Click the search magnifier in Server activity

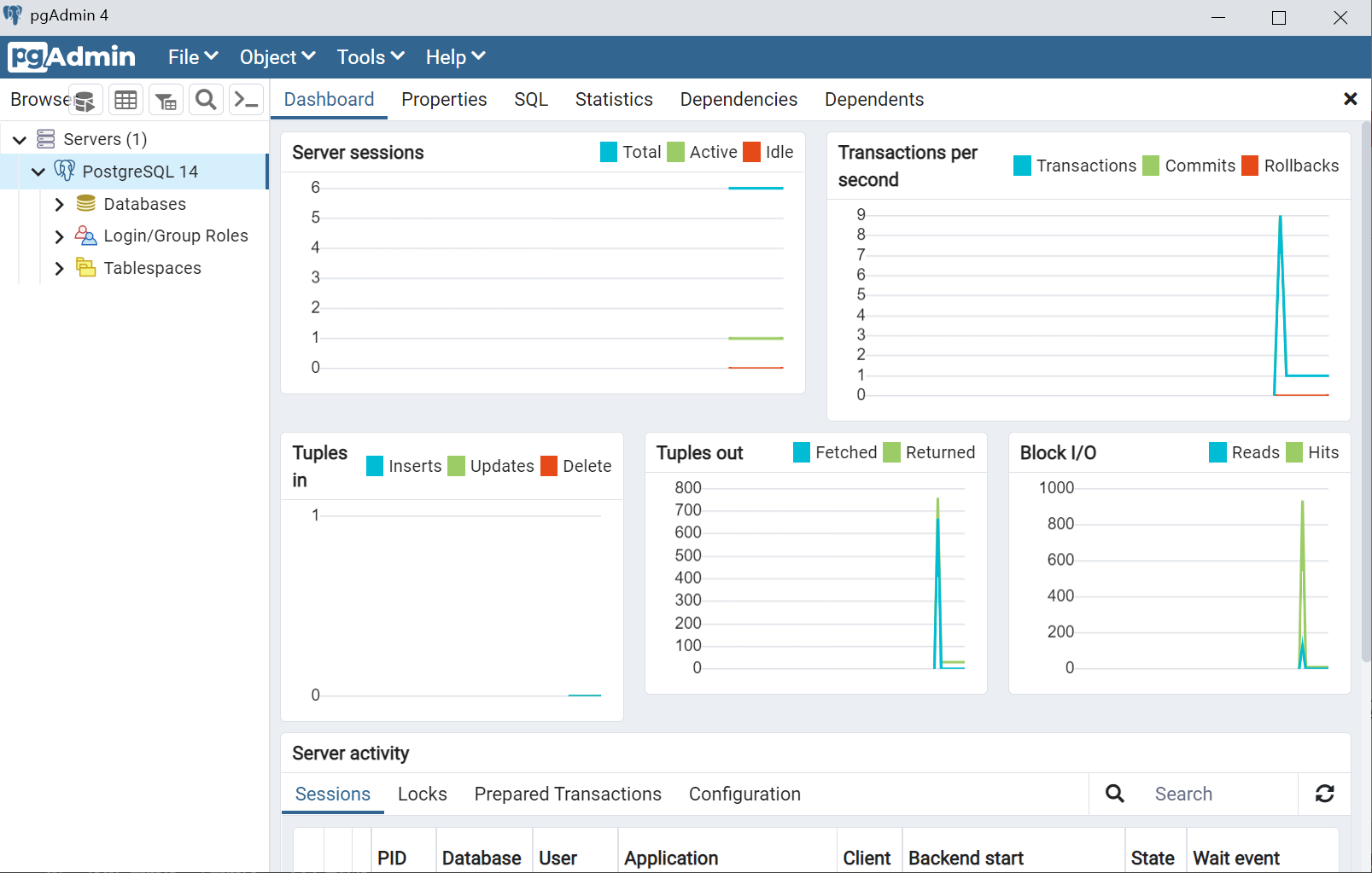[x=1115, y=794]
